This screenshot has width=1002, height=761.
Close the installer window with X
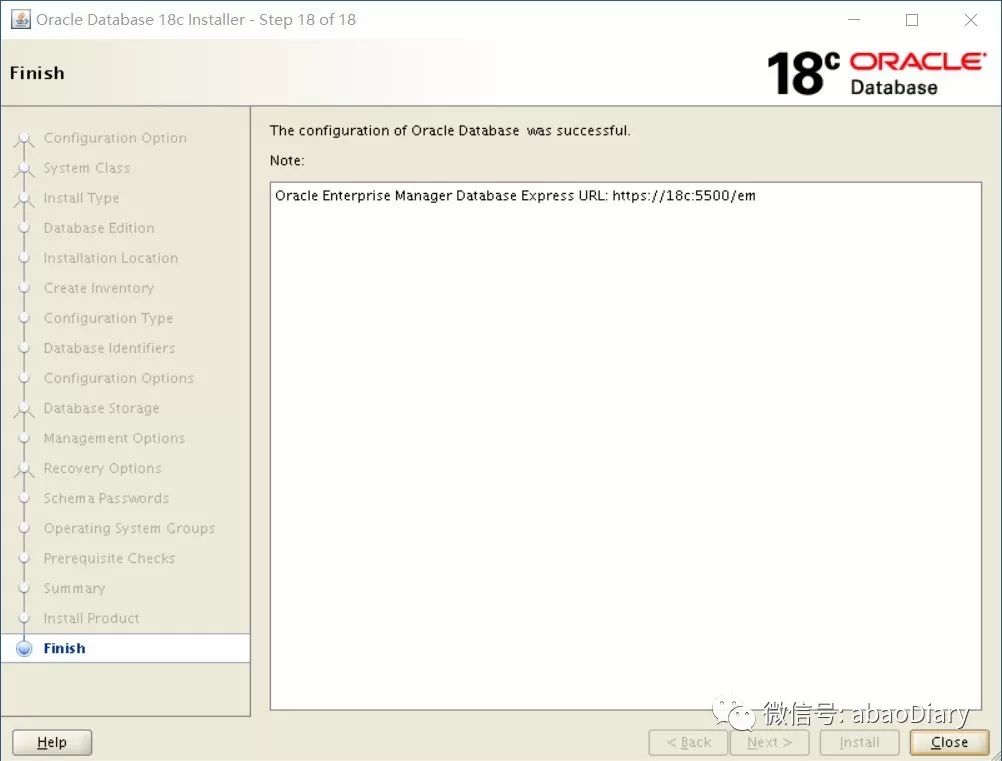(x=971, y=20)
